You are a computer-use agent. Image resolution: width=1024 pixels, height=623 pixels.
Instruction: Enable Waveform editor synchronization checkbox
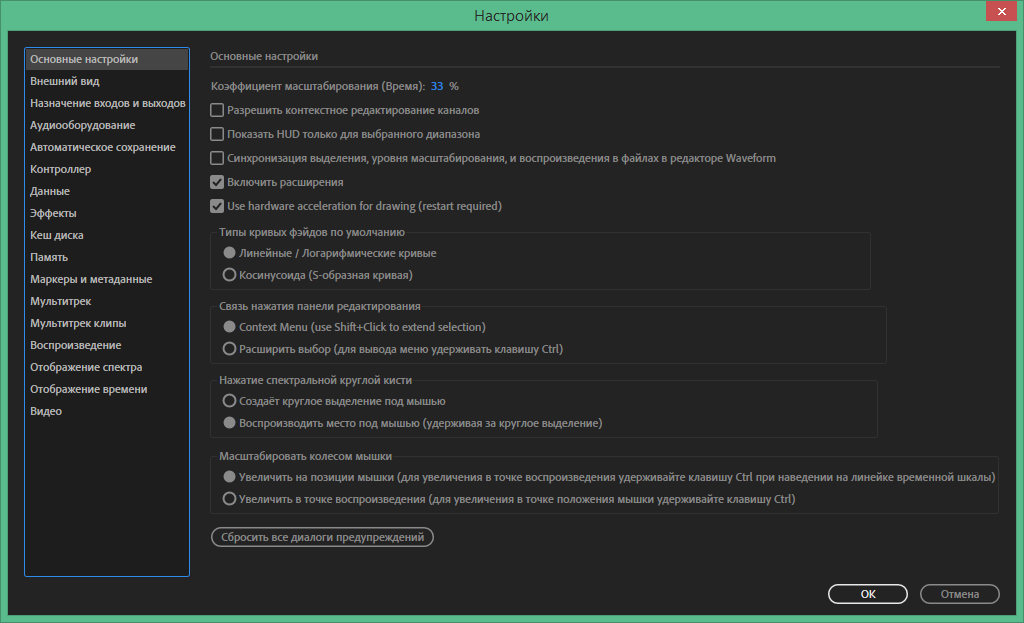pos(217,158)
